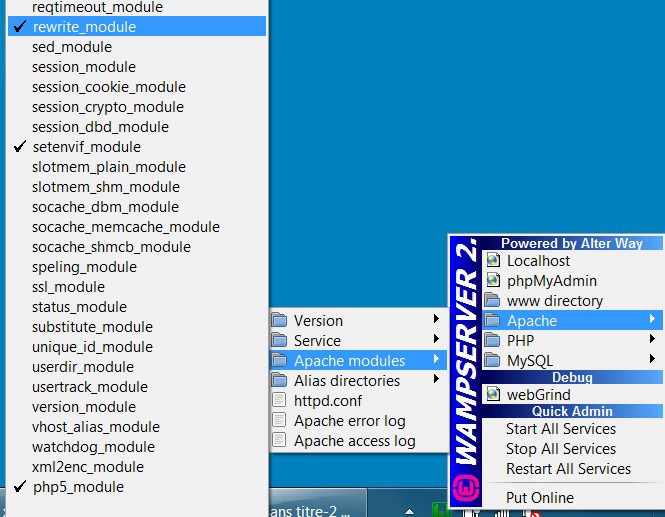Image resolution: width=665 pixels, height=517 pixels.
Task: Open webGrind under Debug
Action: point(573,394)
